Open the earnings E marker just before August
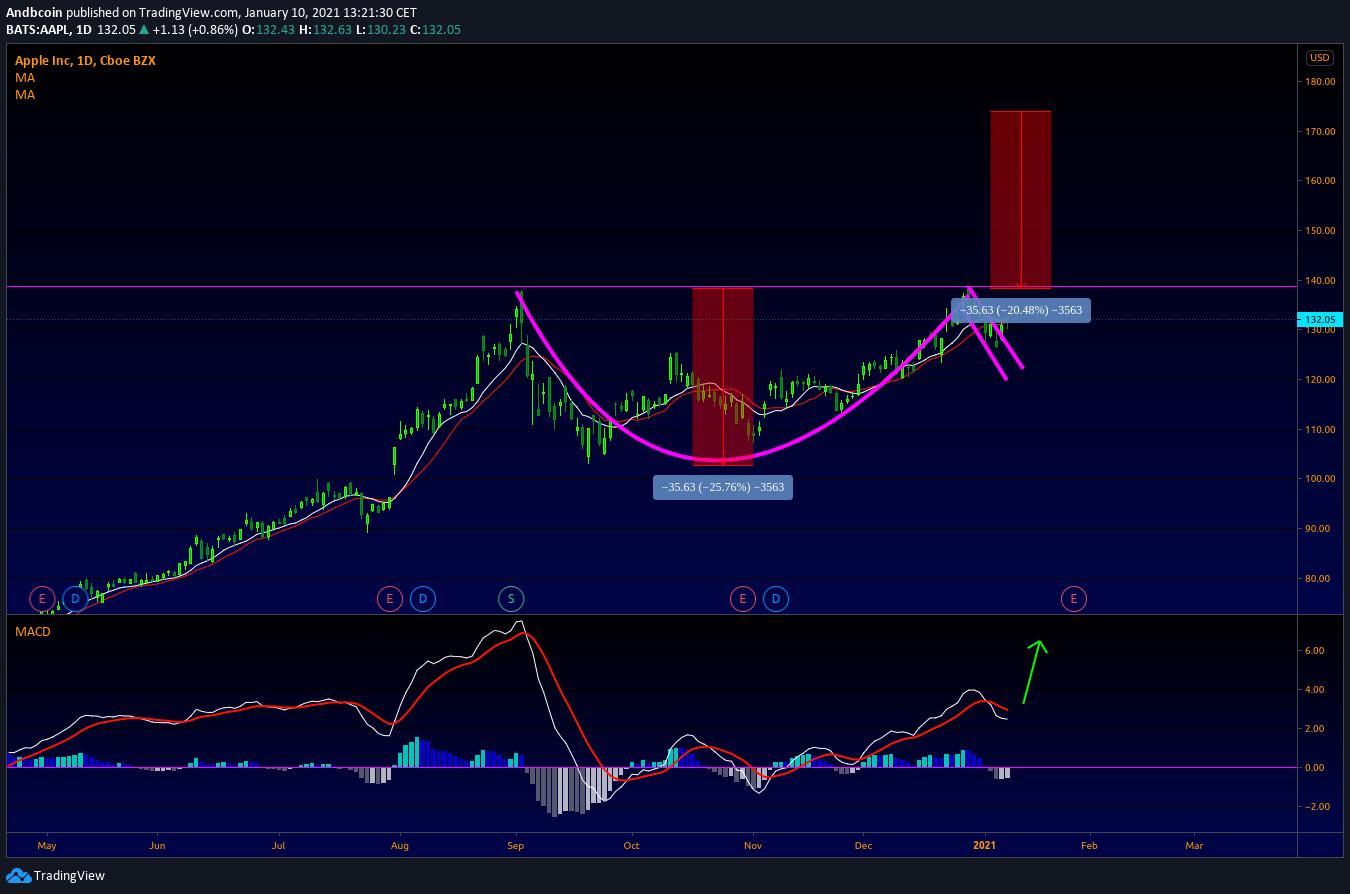 coord(389,599)
